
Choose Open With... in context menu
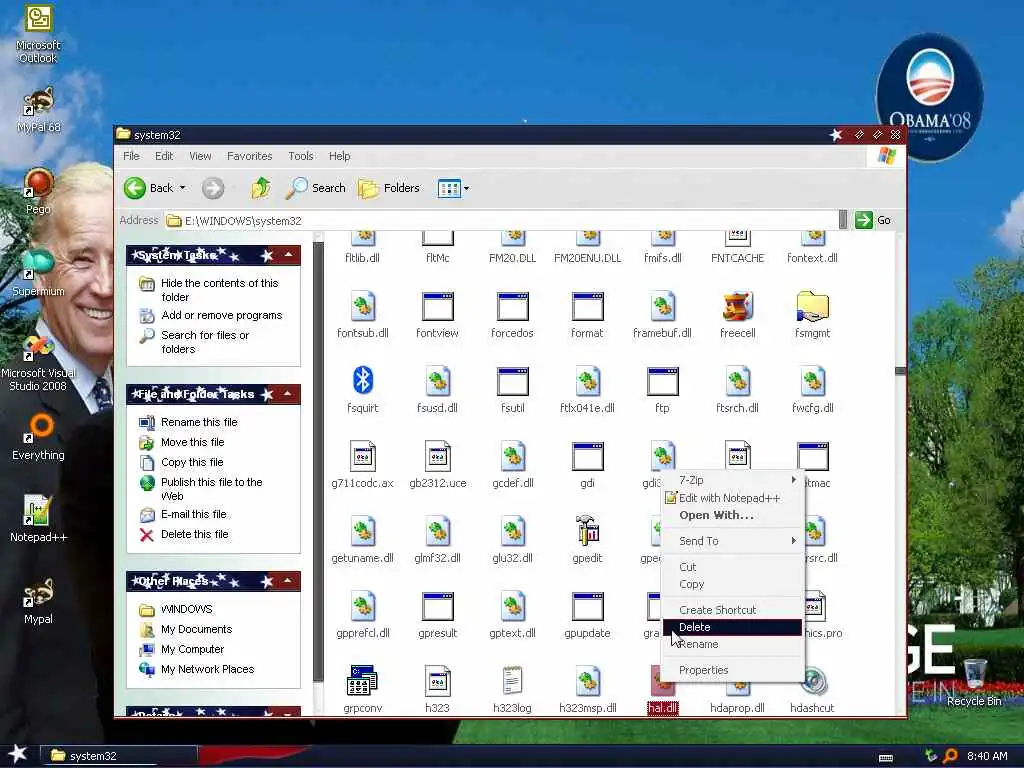732,515
